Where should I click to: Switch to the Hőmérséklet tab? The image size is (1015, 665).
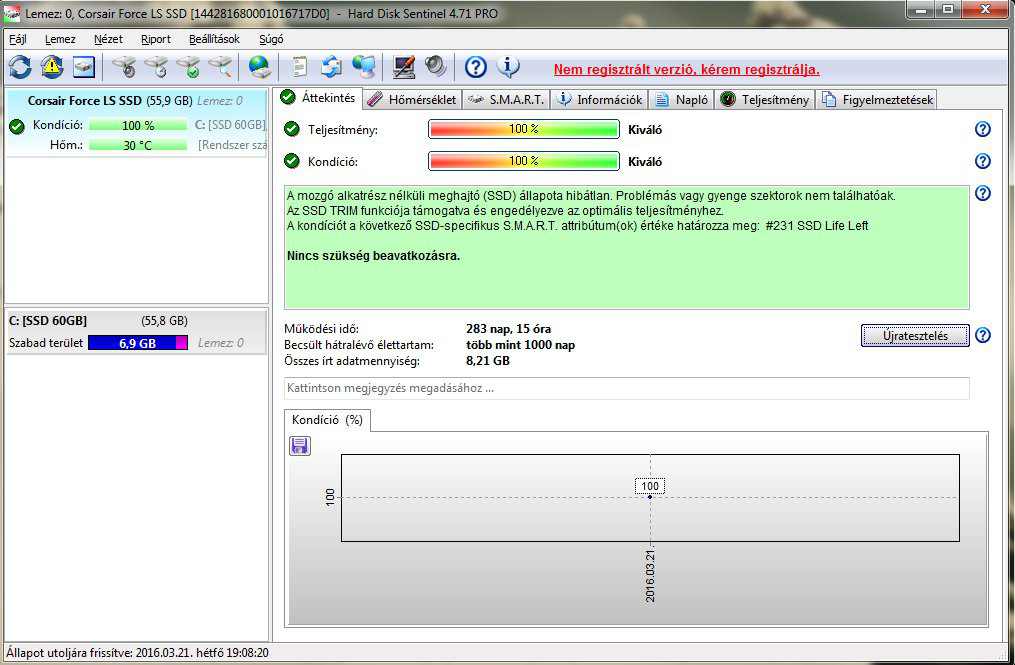412,100
